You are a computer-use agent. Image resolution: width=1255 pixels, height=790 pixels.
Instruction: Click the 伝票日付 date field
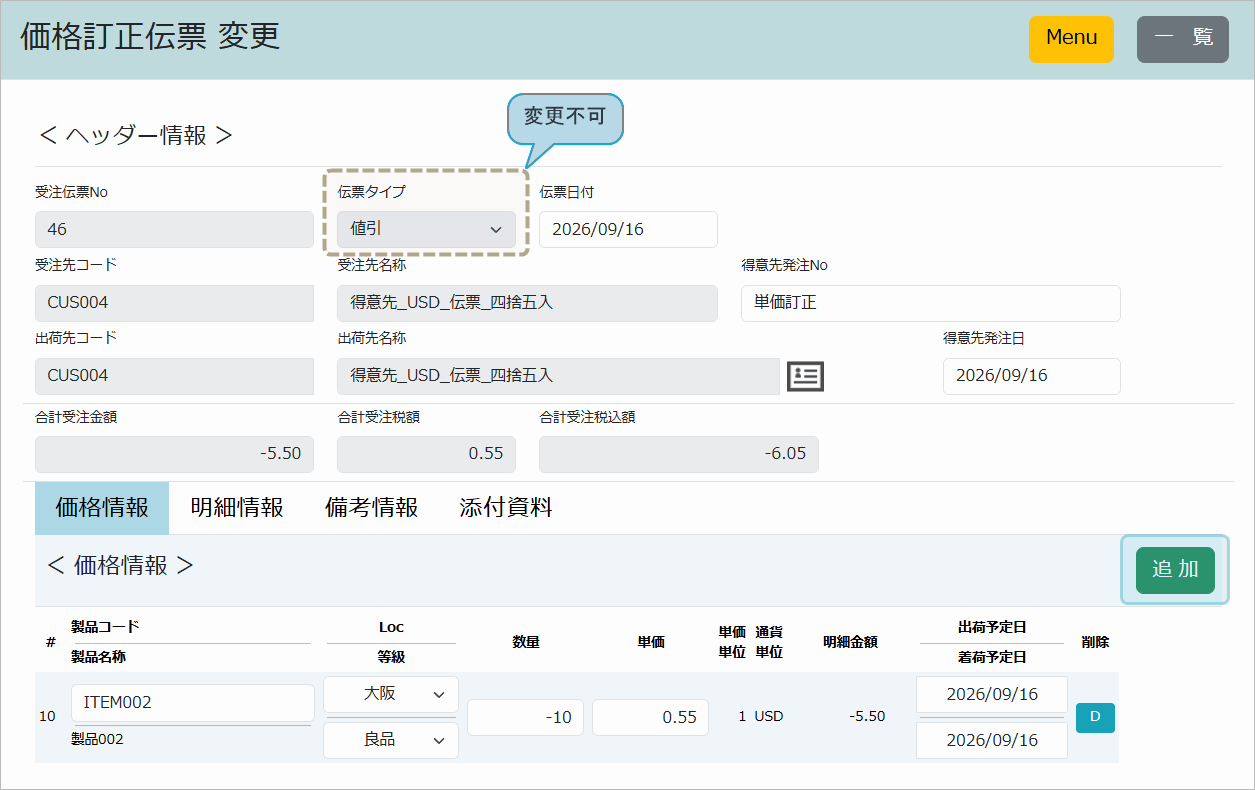628,229
